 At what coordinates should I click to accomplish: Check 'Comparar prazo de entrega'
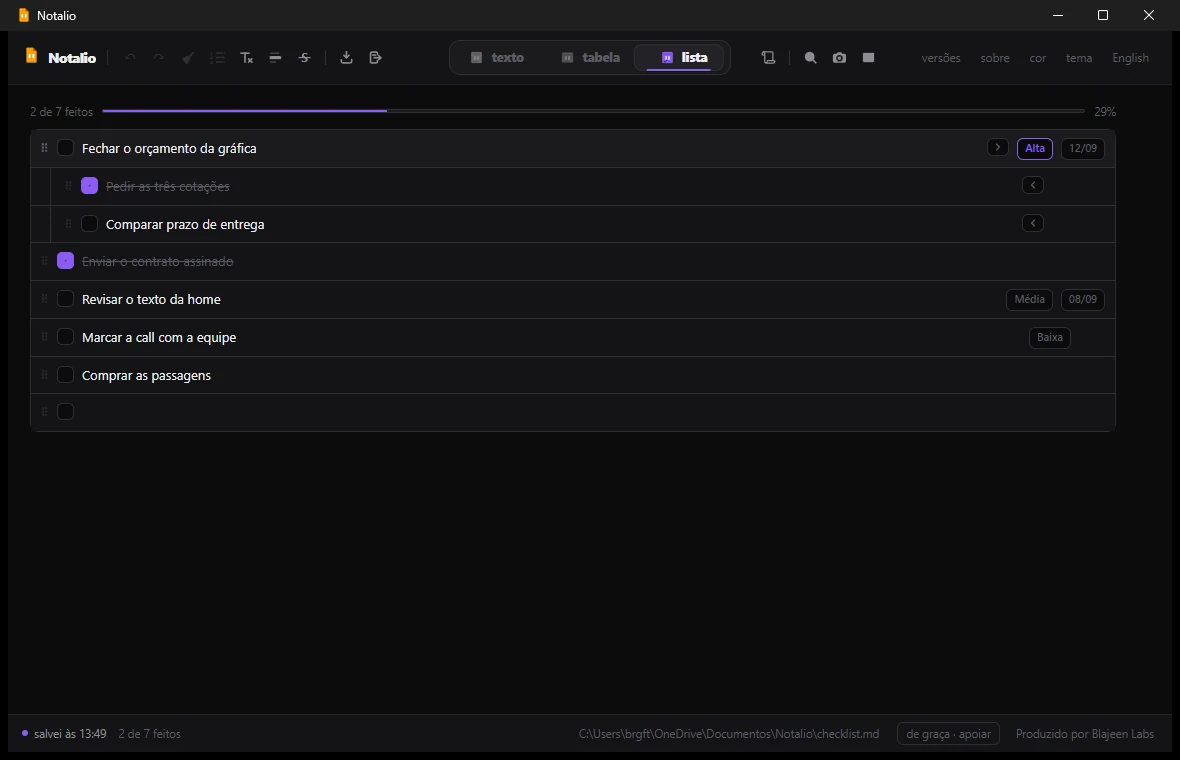(90, 223)
